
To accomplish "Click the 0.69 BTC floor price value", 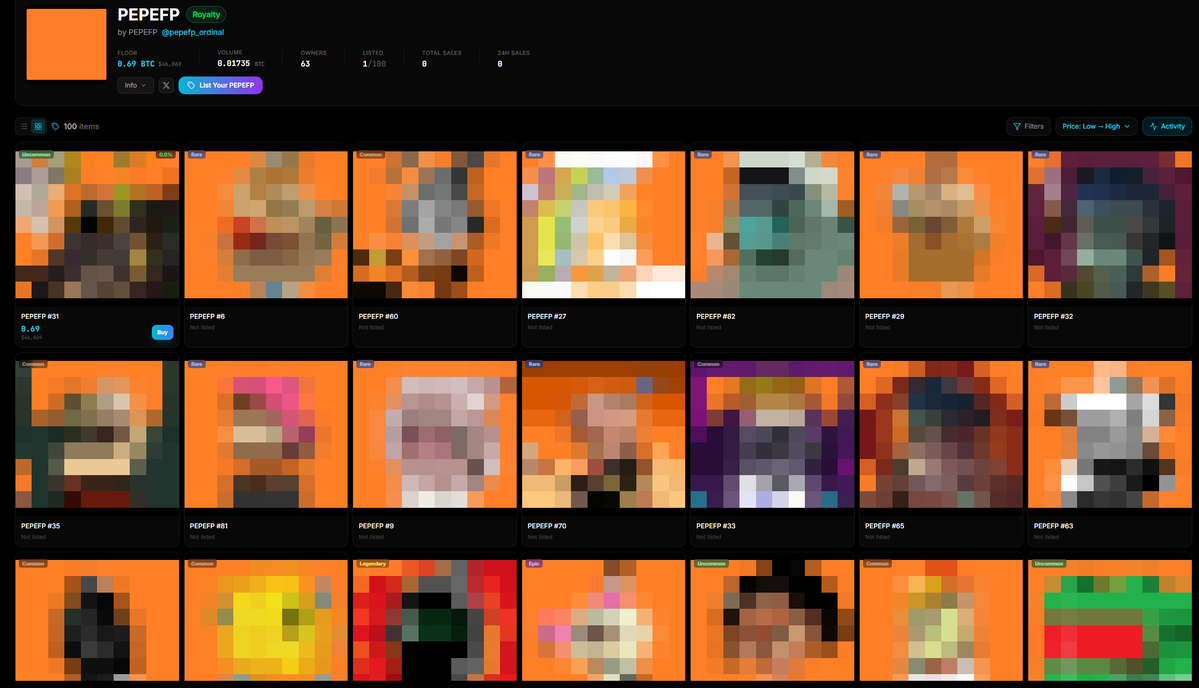I will tap(136, 64).
